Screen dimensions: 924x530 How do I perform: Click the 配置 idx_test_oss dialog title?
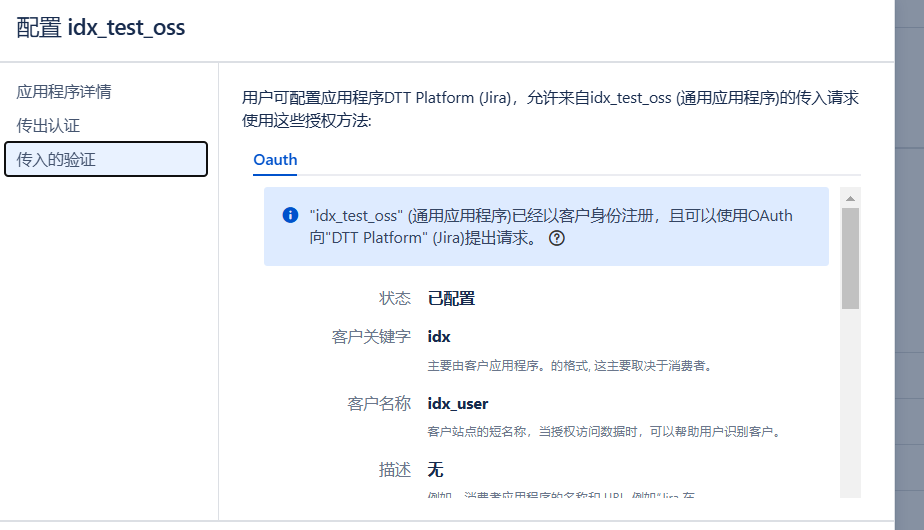tap(101, 28)
